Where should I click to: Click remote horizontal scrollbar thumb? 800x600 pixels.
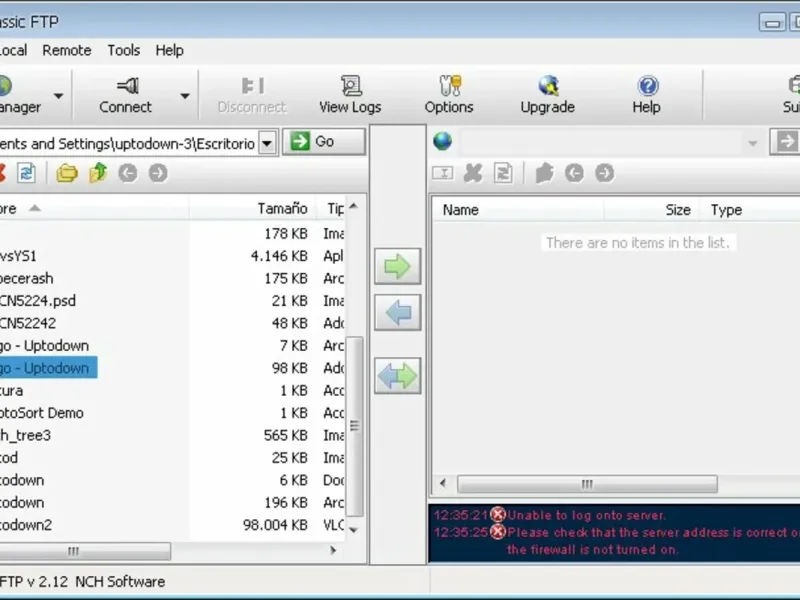587,484
